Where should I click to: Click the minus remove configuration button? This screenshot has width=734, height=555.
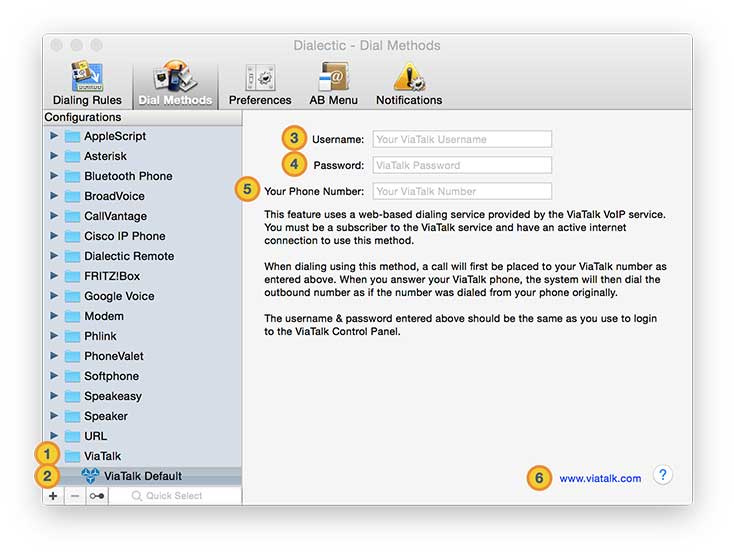click(x=75, y=496)
